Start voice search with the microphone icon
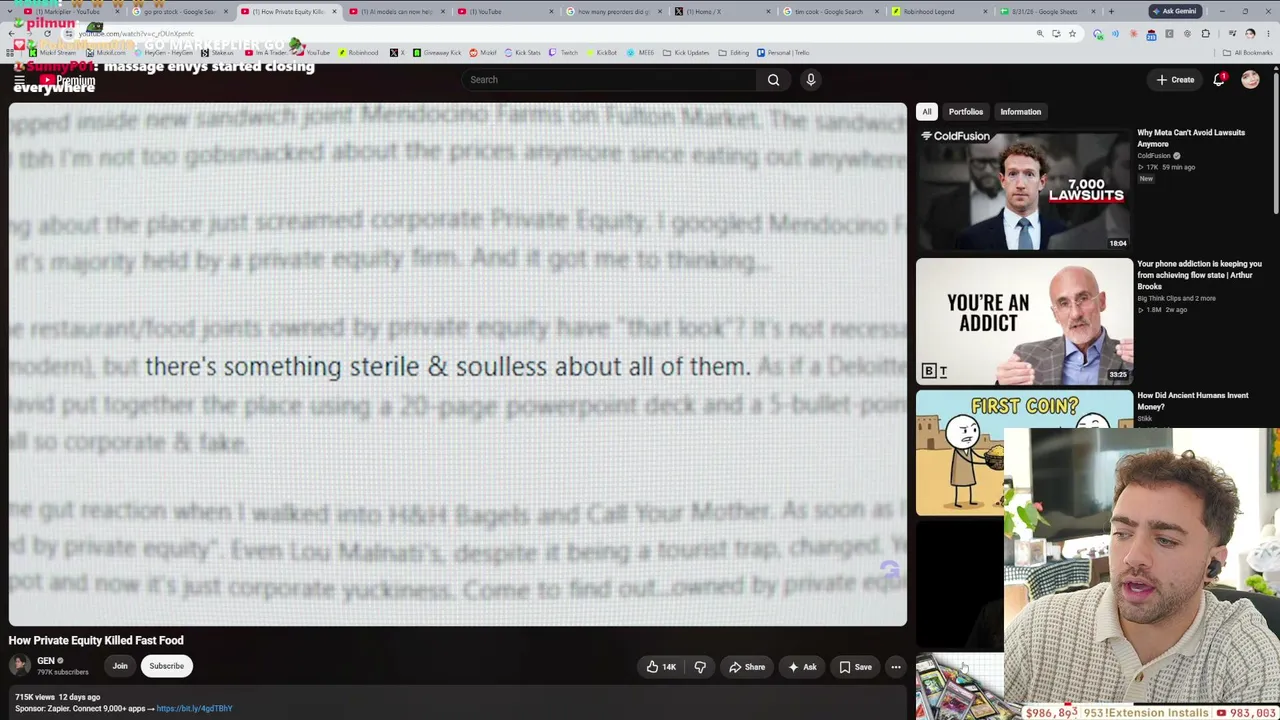Screen dimensions: 1280x720 811,80
